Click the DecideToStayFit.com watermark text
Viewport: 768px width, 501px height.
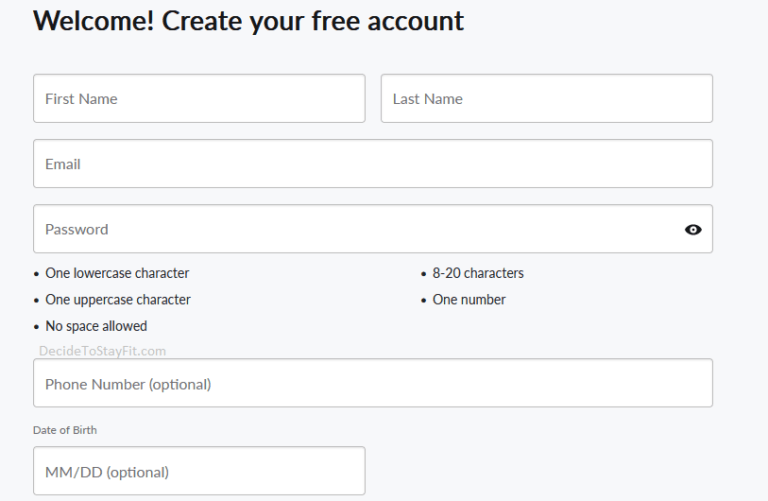coord(102,351)
